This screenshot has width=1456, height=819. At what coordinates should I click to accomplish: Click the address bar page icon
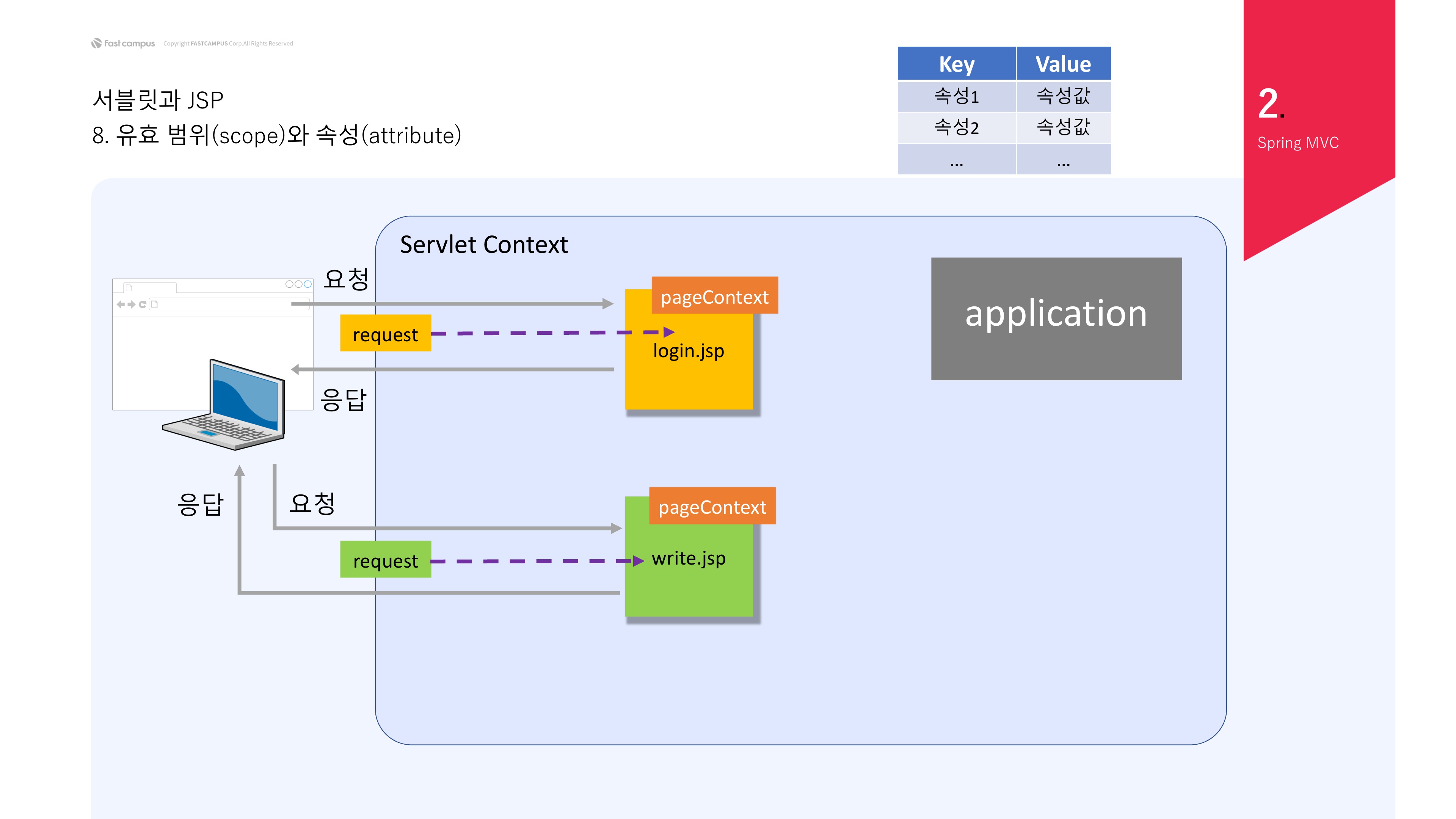click(154, 304)
